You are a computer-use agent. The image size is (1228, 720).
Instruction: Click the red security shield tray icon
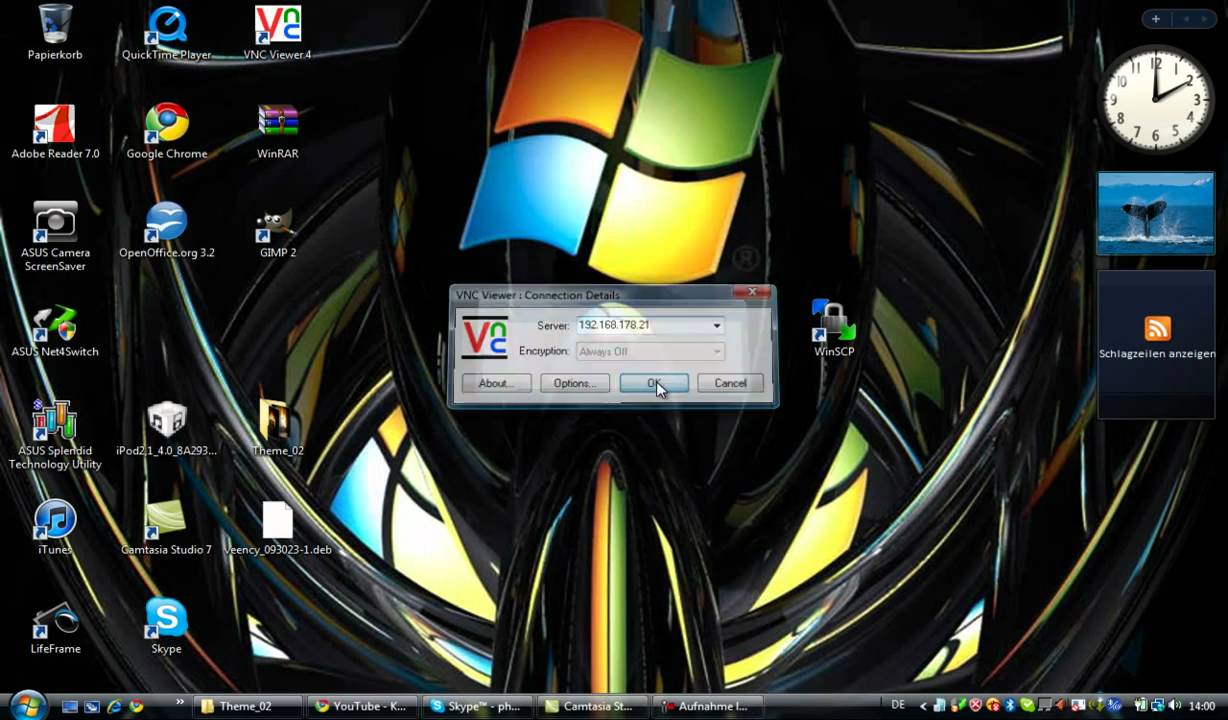click(976, 705)
